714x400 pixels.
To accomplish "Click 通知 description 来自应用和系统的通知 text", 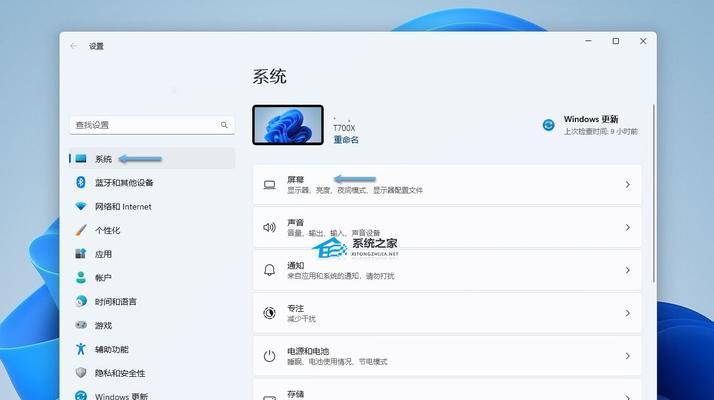I will pos(341,276).
